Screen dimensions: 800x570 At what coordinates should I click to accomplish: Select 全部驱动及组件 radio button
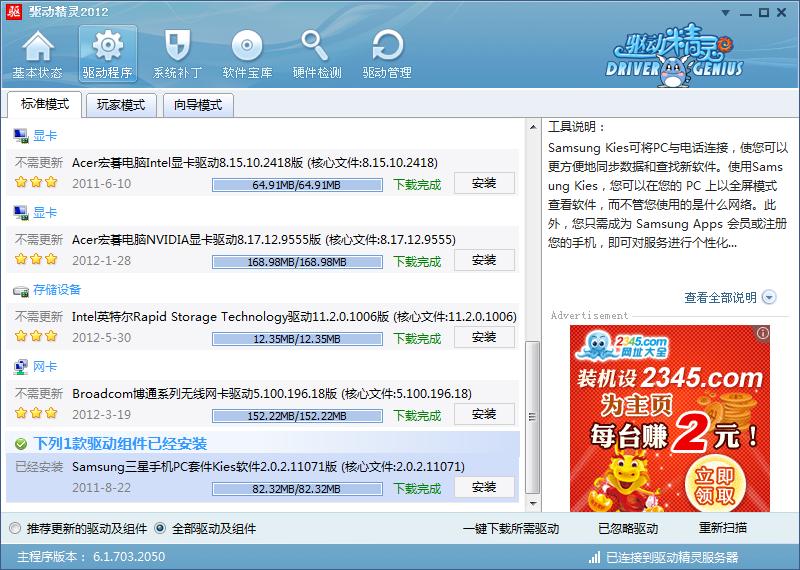pos(159,528)
